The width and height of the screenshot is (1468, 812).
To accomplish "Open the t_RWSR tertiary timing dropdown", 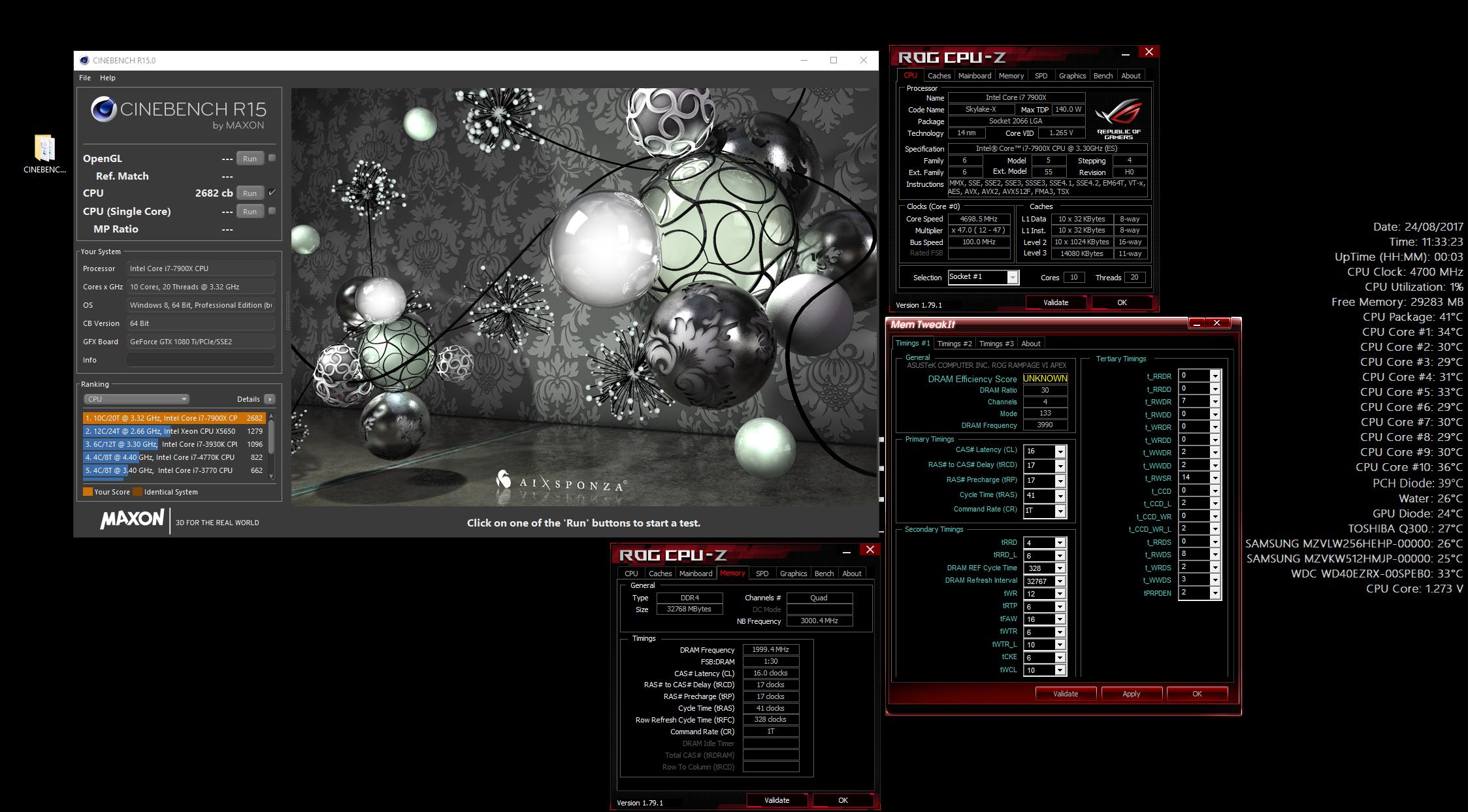I will 1215,478.
